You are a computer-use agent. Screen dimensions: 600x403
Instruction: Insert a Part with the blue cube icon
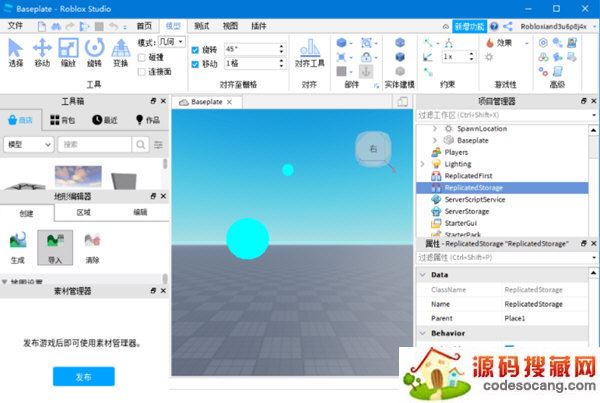point(341,42)
